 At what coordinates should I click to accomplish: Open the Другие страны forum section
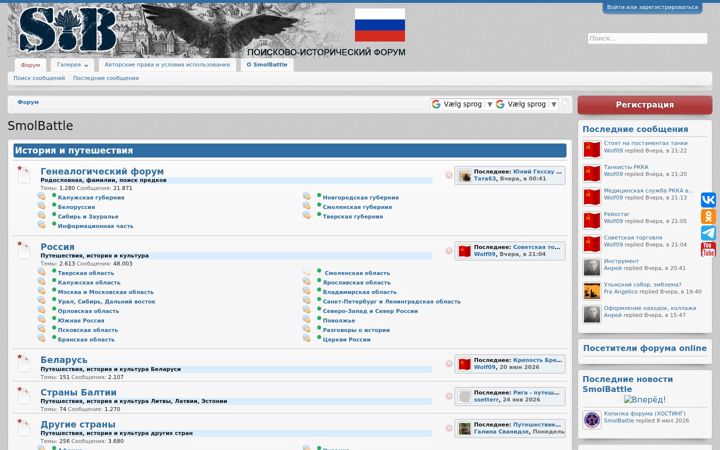78,424
